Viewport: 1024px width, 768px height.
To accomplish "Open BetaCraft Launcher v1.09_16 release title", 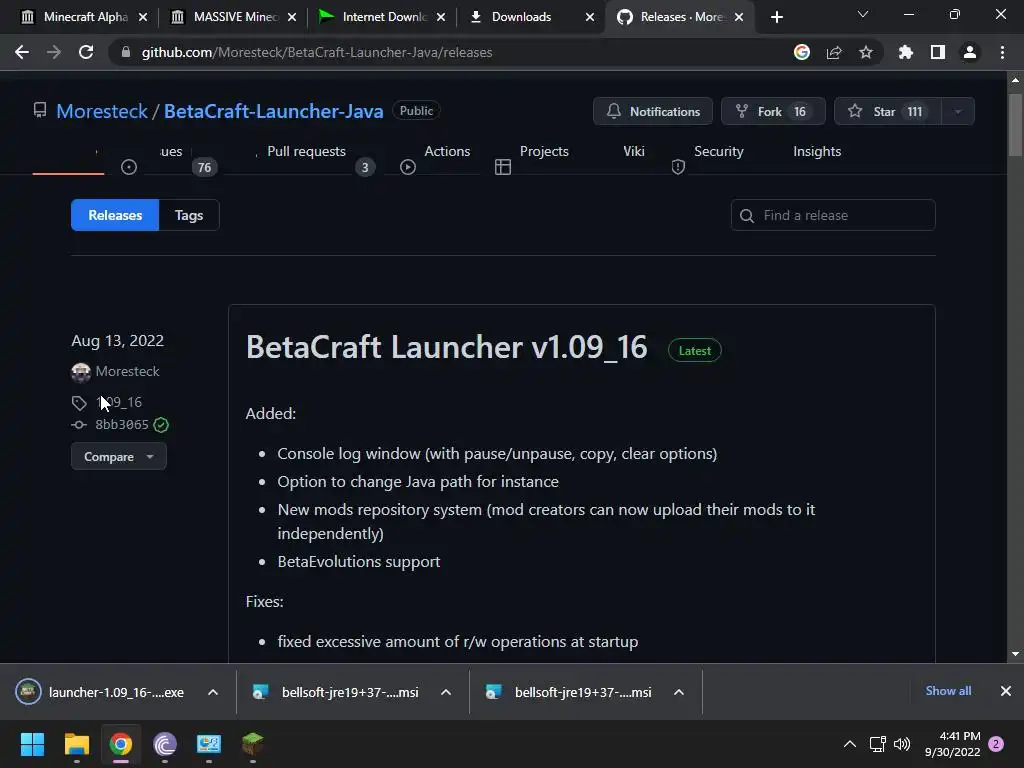I will click(447, 347).
